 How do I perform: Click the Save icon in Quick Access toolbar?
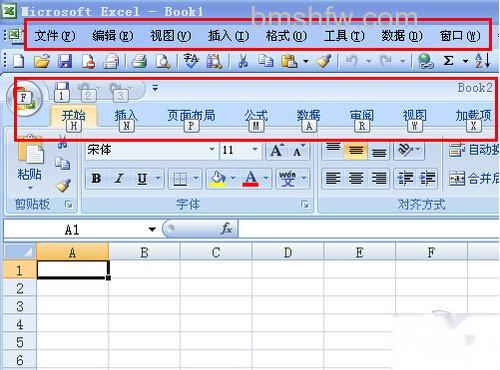point(62,88)
